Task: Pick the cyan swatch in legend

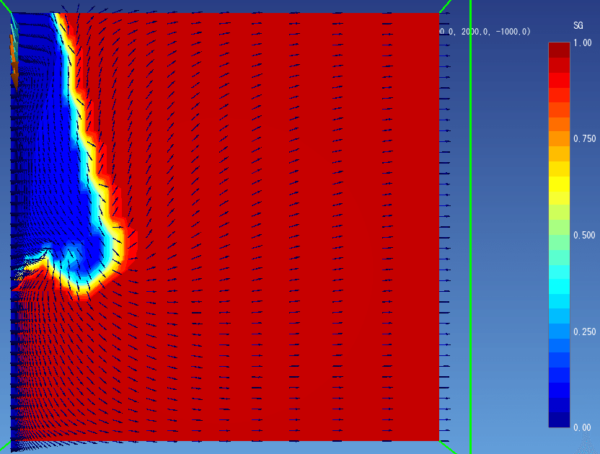Action: [559, 272]
